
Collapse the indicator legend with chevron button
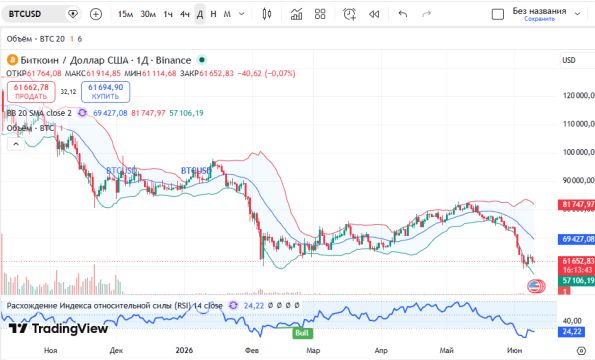point(16,144)
